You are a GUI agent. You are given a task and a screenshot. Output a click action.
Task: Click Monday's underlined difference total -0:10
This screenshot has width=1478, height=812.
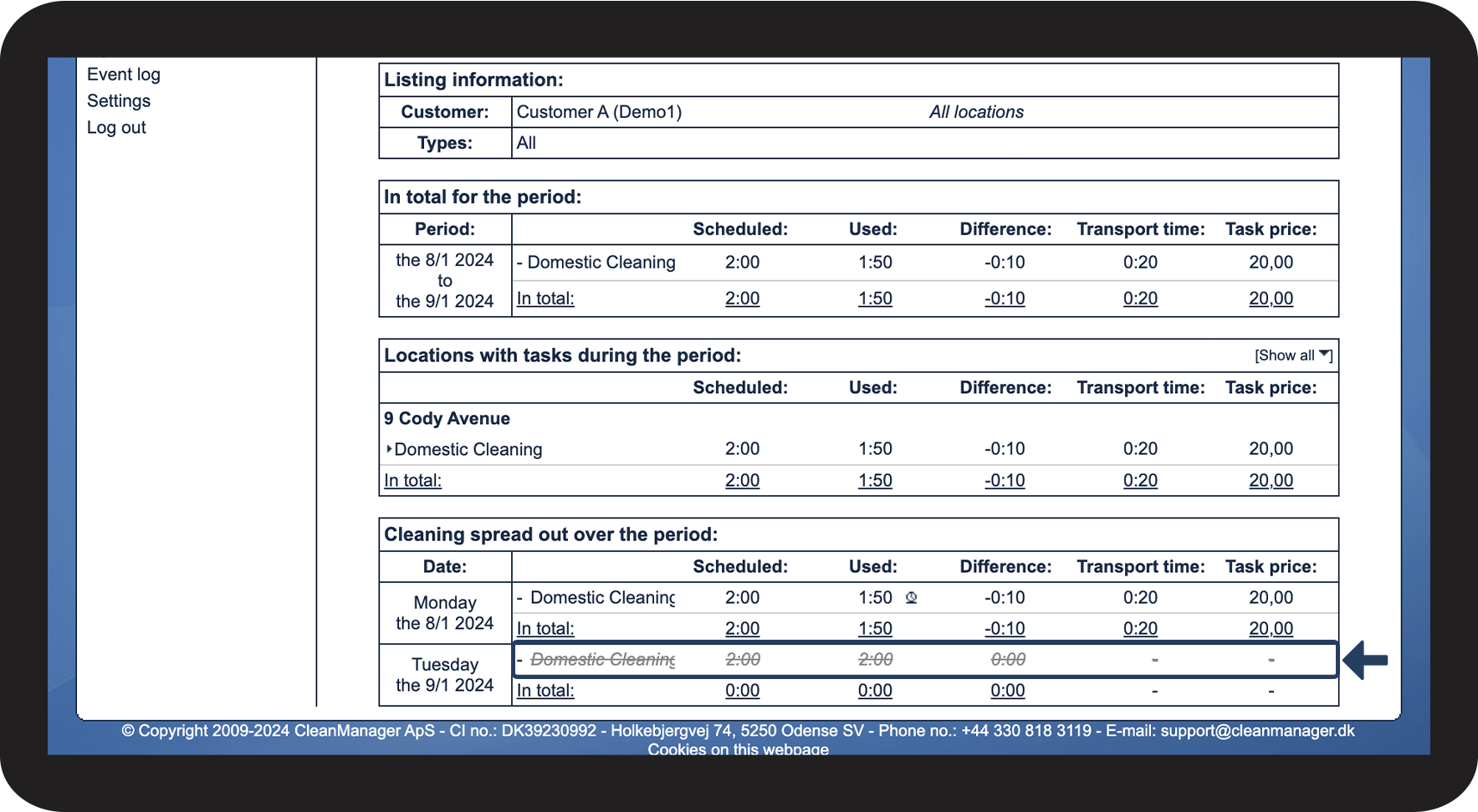tap(1005, 629)
